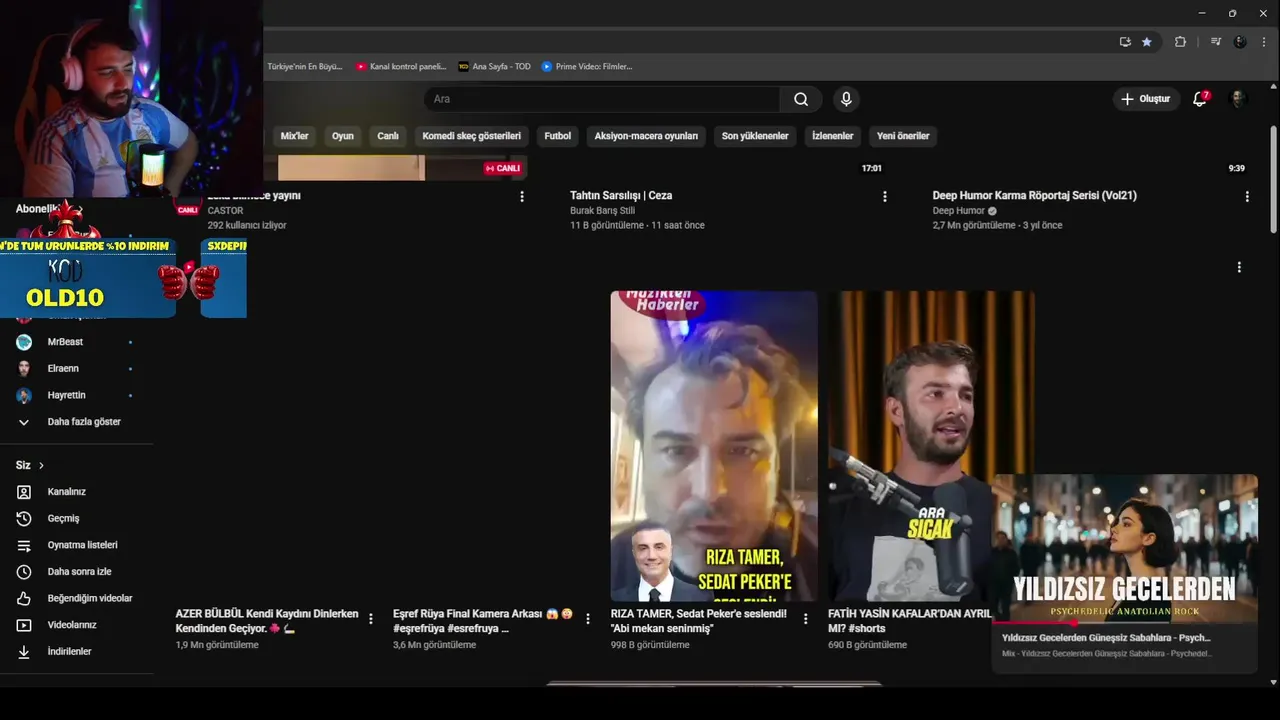This screenshot has height=720, width=1280.
Task: Open options for AZER BÜLBÜL short
Action: coord(371,619)
